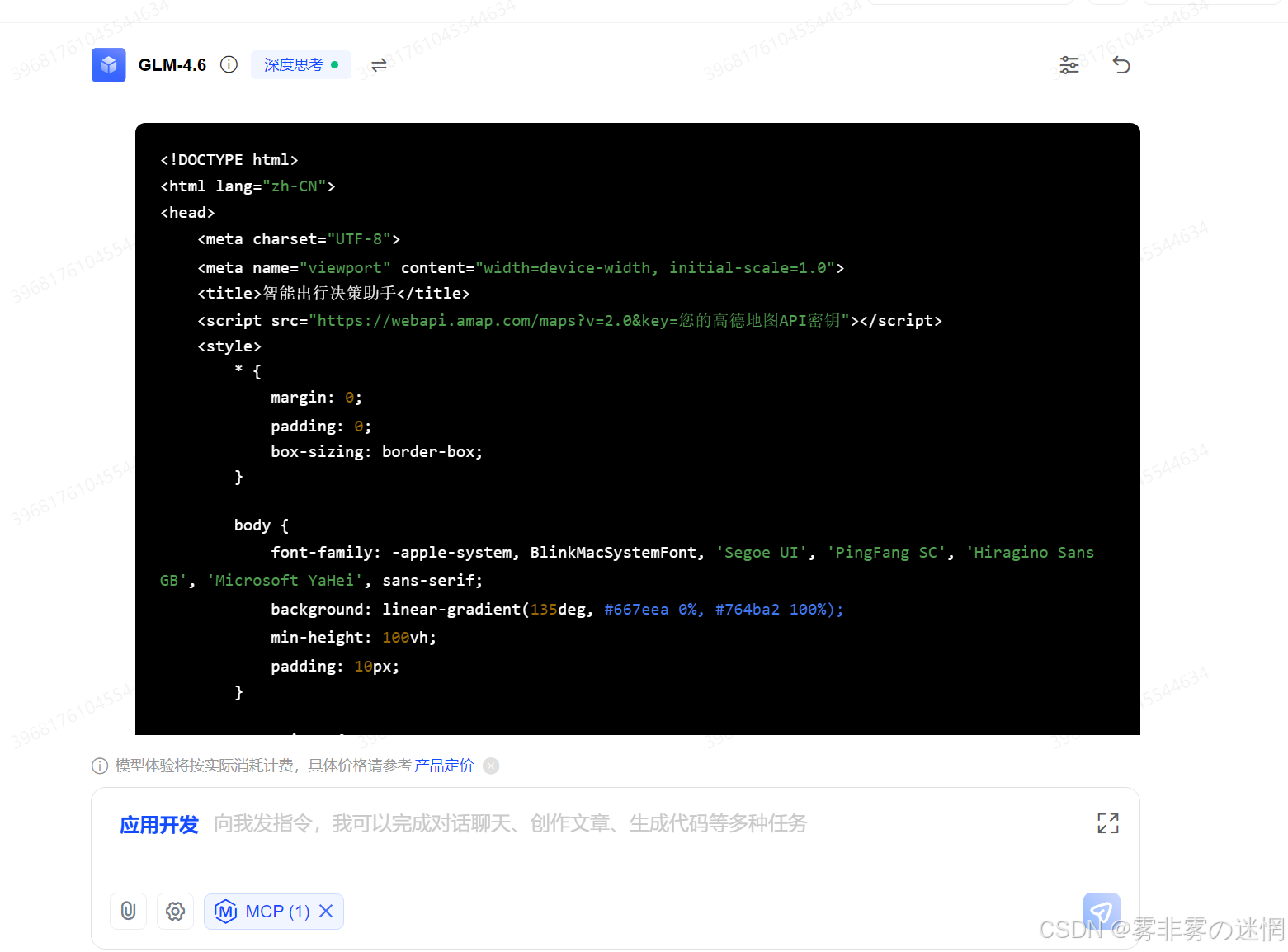Toggle the 深度思考 deep thinking mode
Screen dimensions: 1288x952
click(x=301, y=65)
